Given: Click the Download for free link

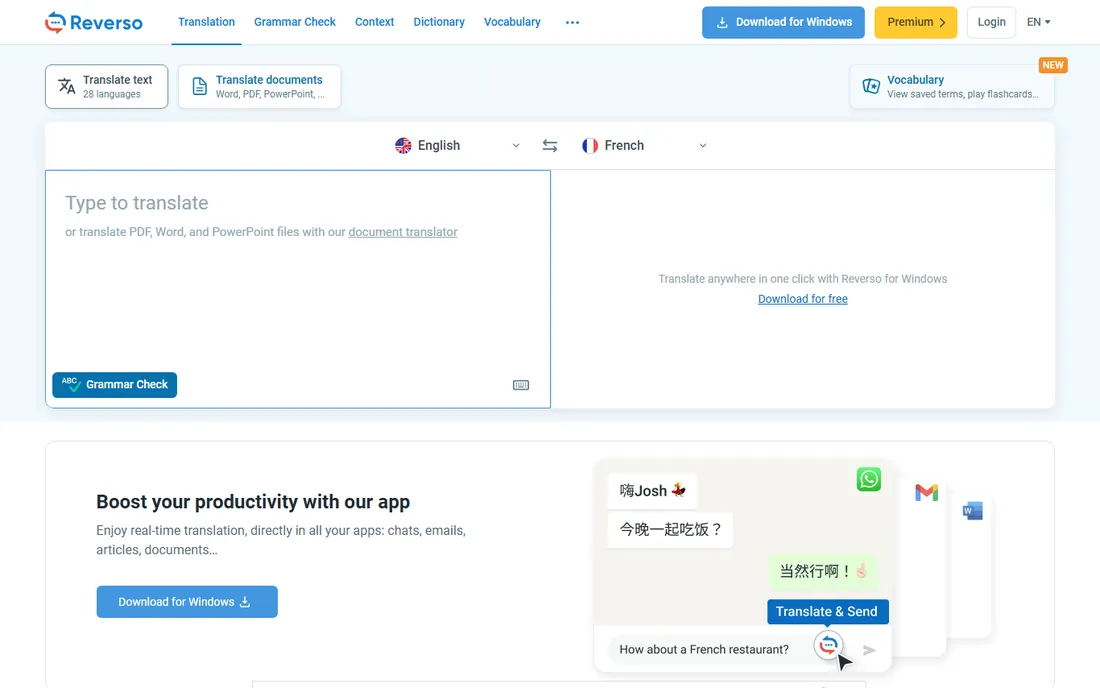Looking at the screenshot, I should [x=803, y=299].
